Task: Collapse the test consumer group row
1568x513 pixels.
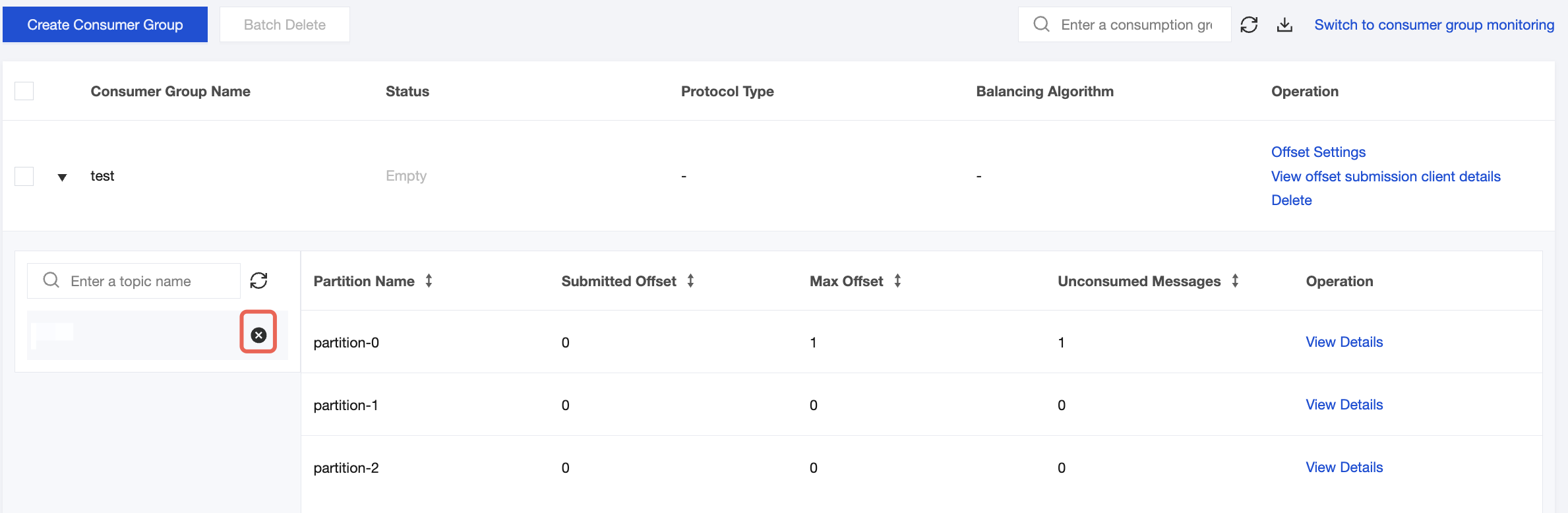Action: [62, 177]
